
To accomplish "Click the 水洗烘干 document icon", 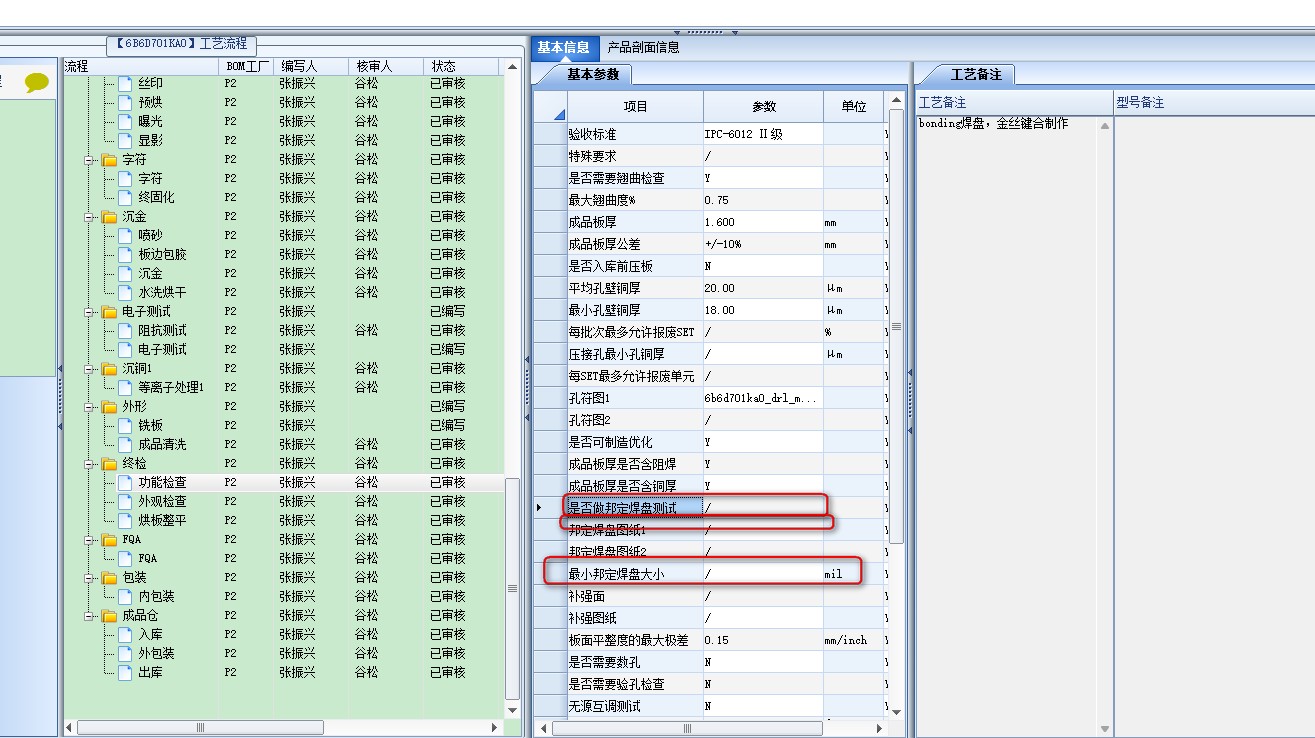I will click(125, 292).
